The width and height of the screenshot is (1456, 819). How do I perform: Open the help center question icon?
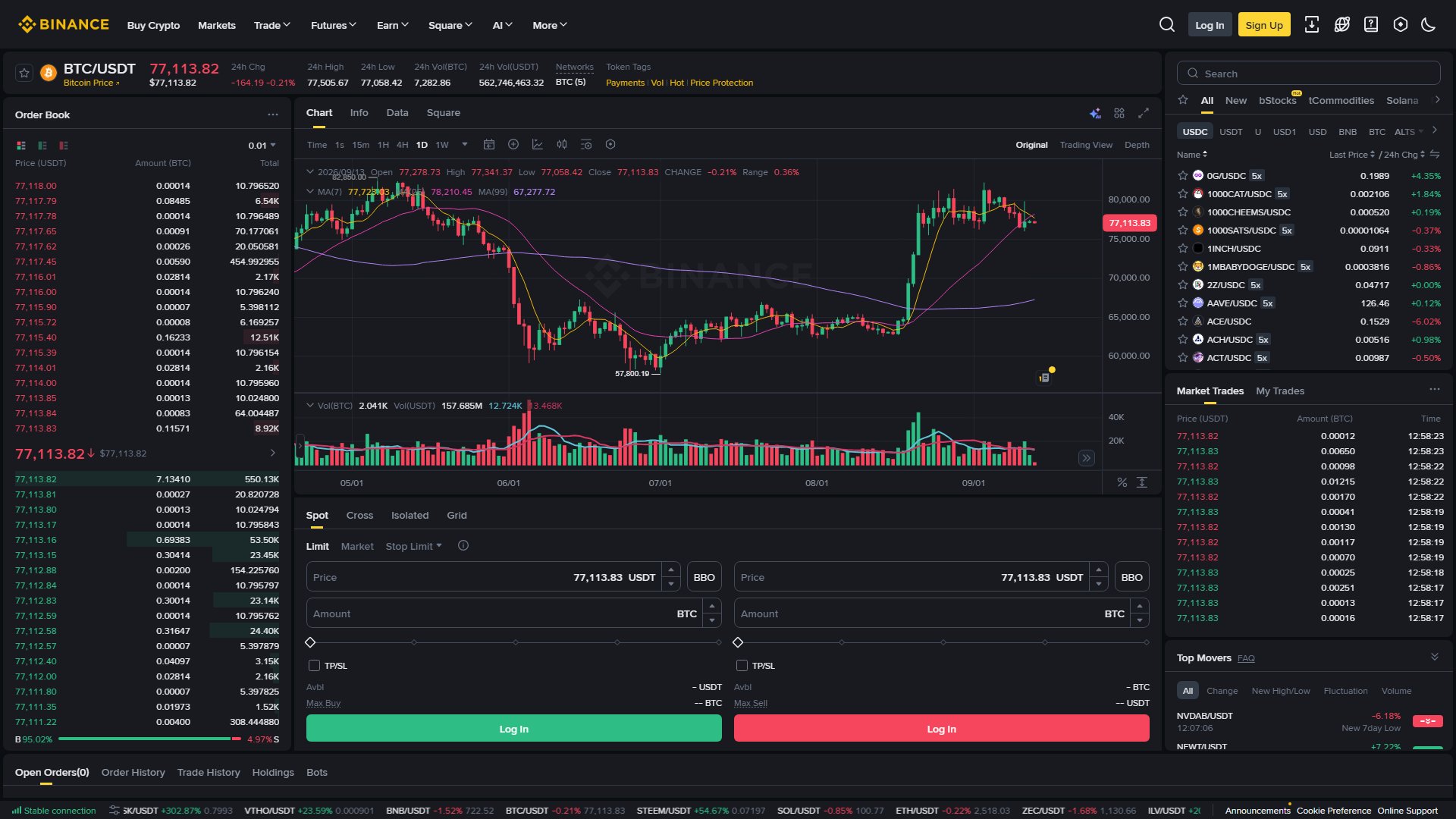(1370, 25)
